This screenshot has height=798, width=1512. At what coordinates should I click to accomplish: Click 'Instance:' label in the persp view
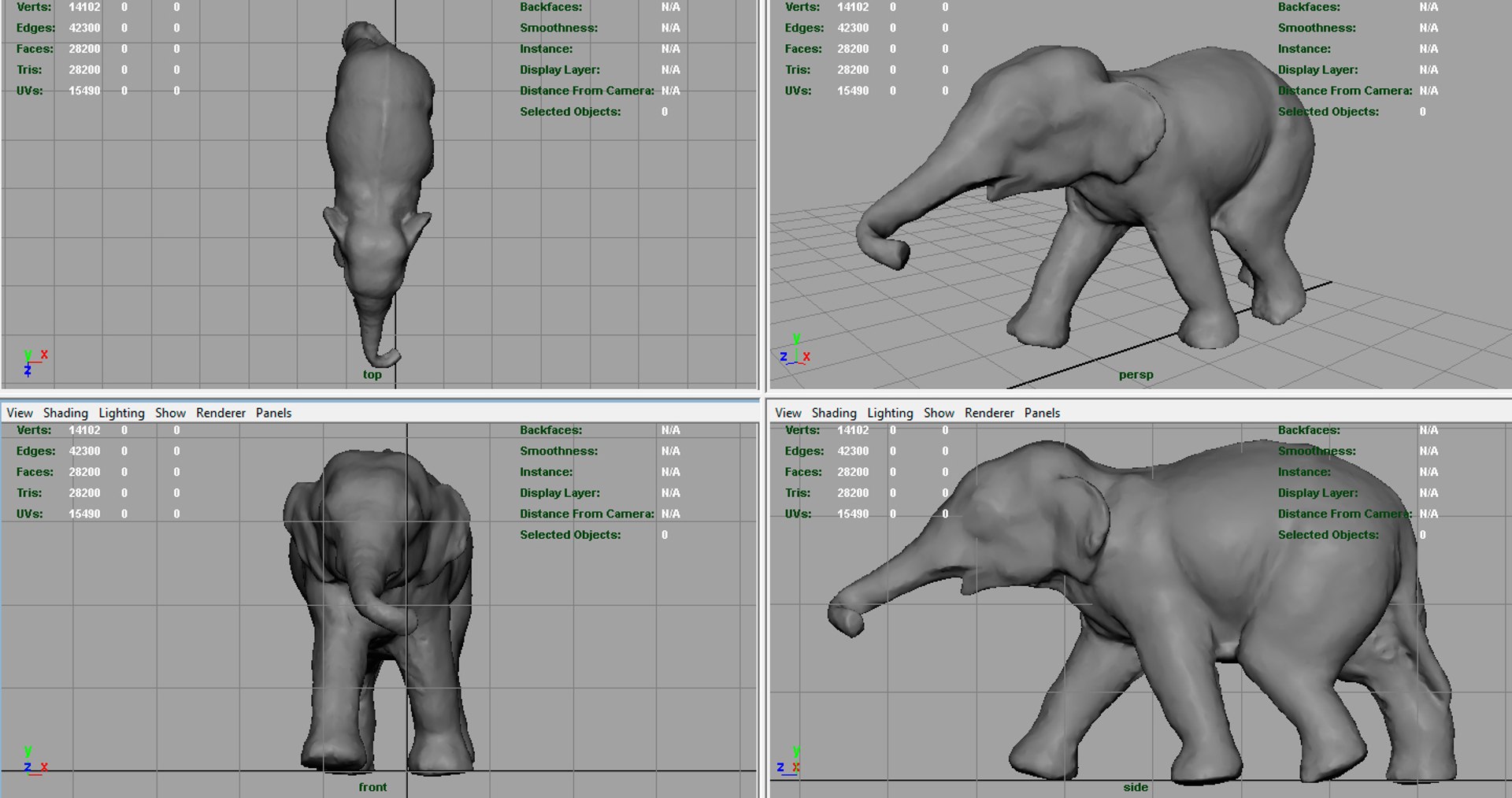1304,49
